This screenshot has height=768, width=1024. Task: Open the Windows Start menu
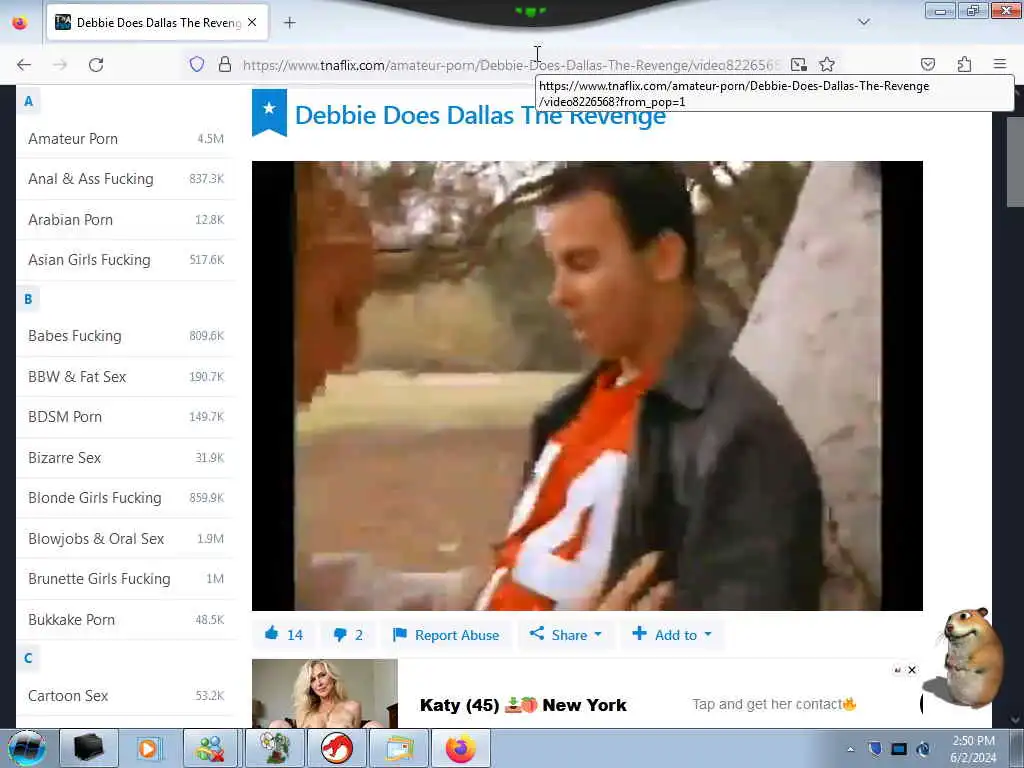click(27, 748)
